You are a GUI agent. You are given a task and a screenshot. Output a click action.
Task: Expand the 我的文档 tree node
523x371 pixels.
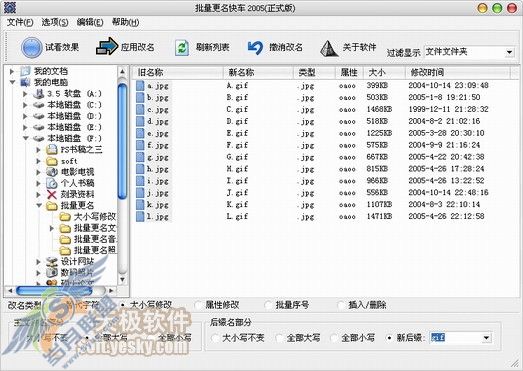(12, 71)
